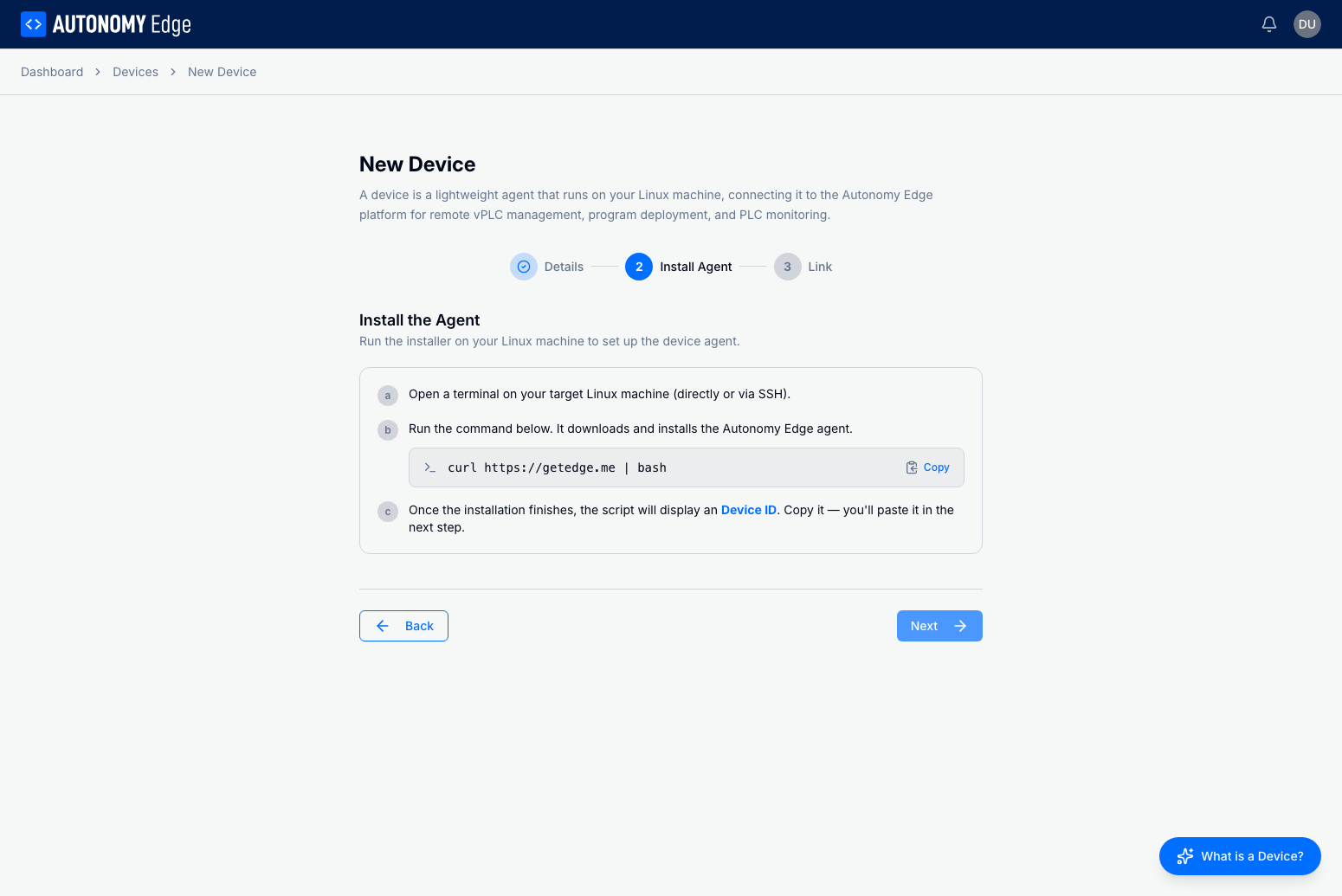Image resolution: width=1342 pixels, height=896 pixels.
Task: Open the DU user avatar menu
Action: [1307, 24]
